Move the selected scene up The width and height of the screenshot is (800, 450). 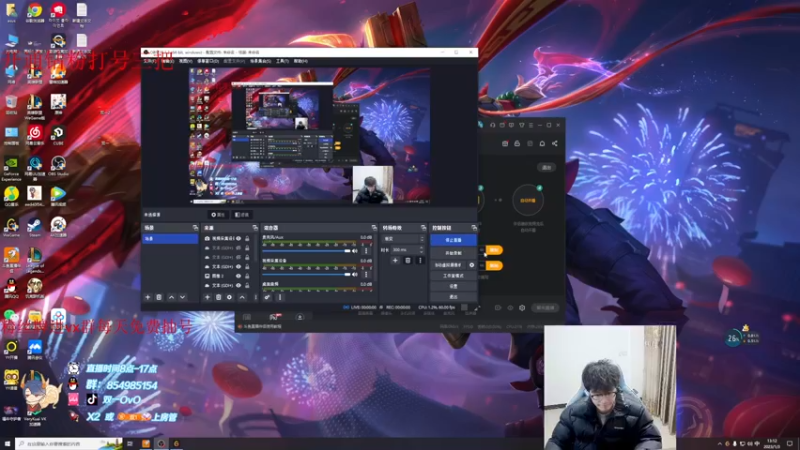pyautogui.click(x=171, y=297)
